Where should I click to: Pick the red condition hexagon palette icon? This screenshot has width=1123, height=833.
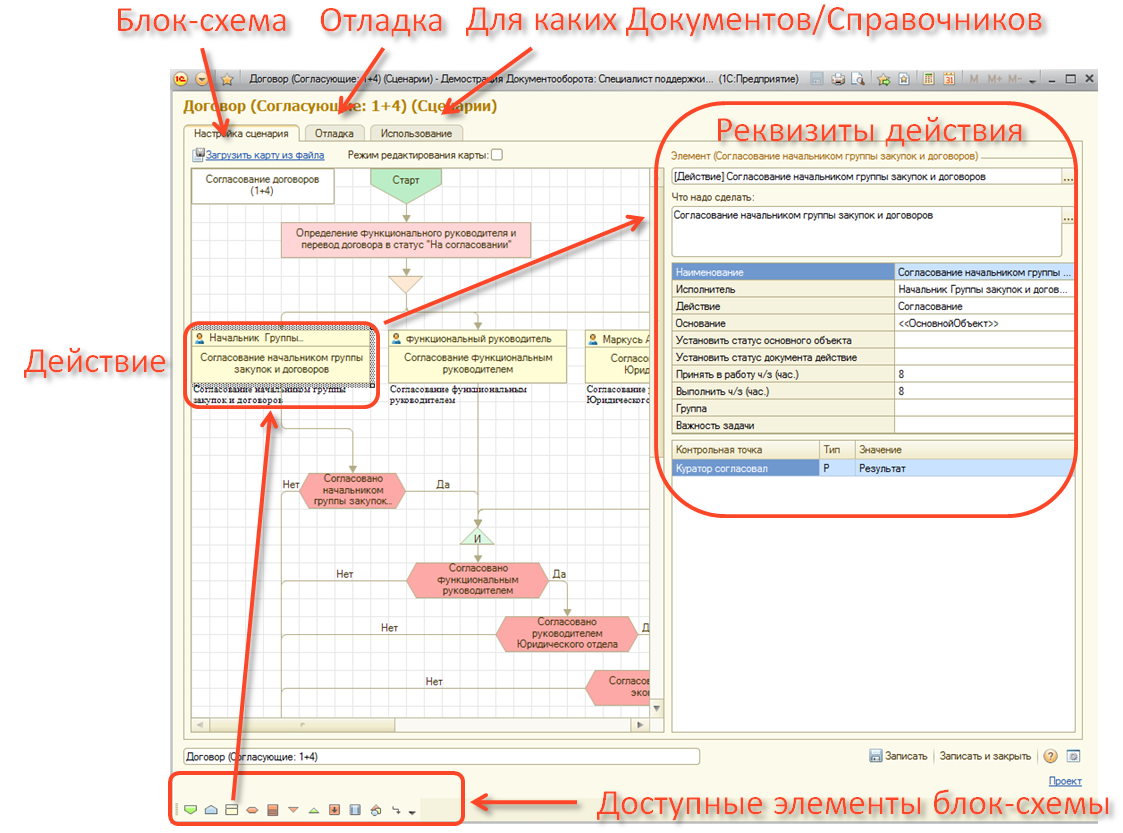(252, 810)
